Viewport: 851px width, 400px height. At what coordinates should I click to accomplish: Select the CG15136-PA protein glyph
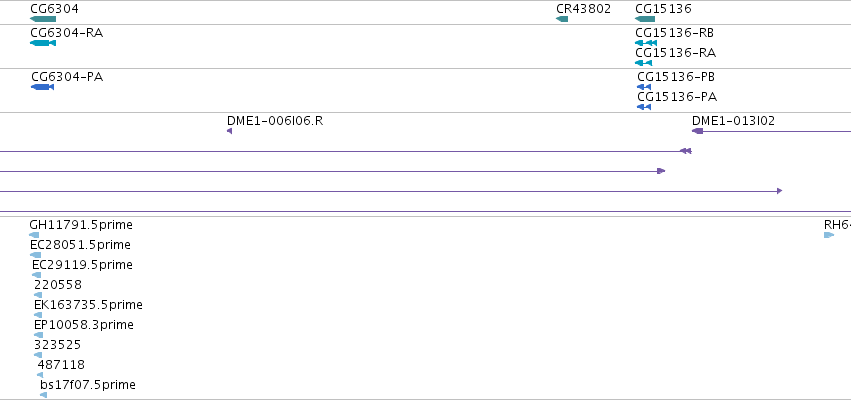pyautogui.click(x=644, y=107)
